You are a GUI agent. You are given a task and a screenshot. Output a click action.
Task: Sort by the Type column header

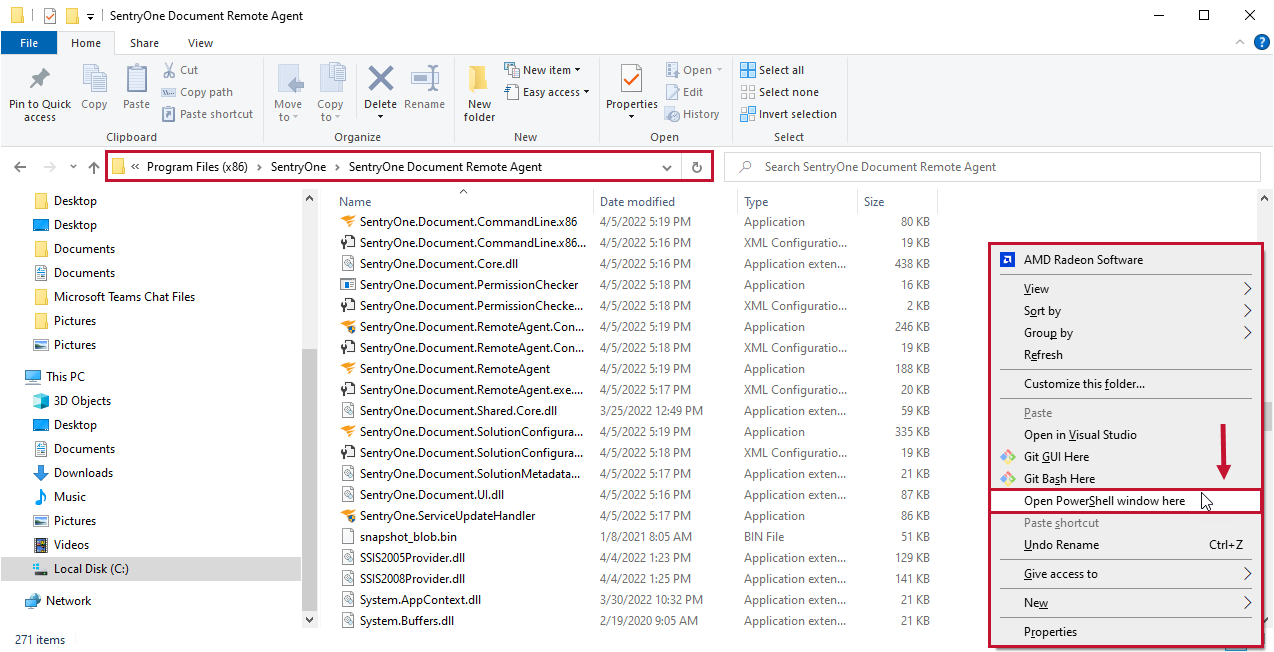[x=756, y=202]
